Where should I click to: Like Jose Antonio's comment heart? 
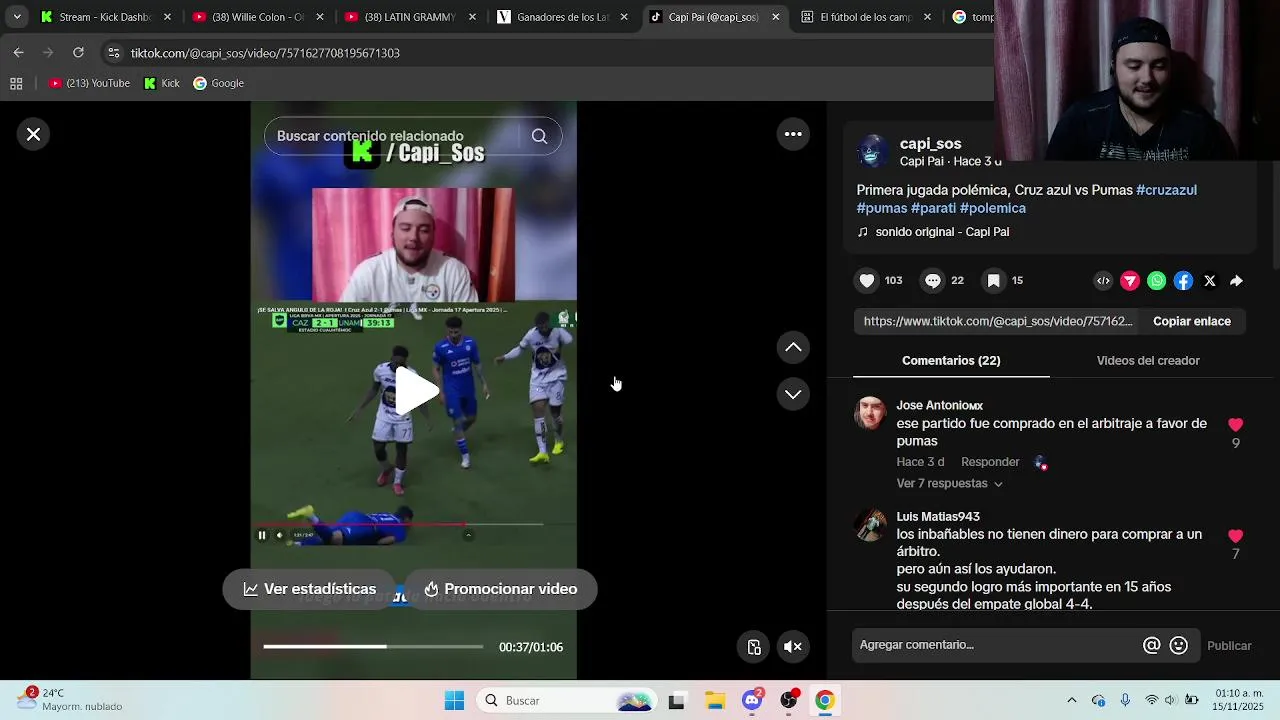click(1236, 425)
